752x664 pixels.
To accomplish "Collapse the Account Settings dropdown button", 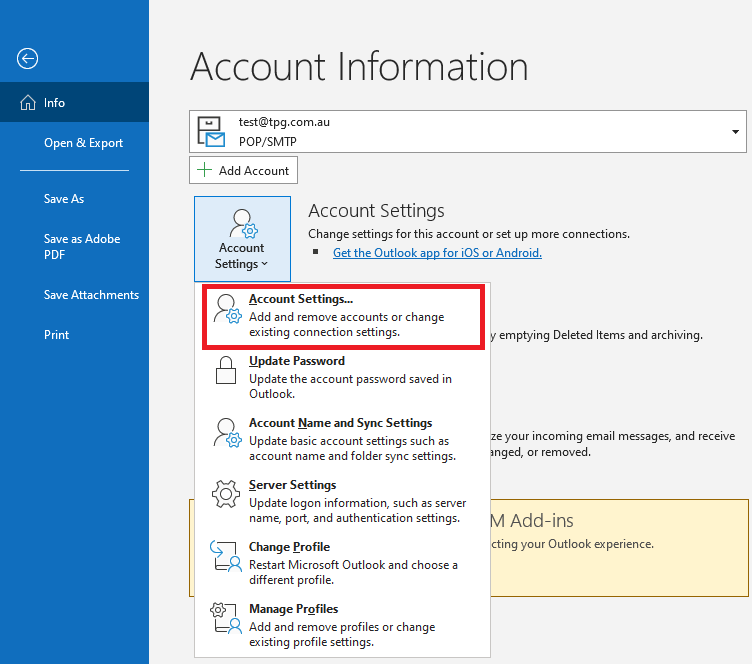I will pyautogui.click(x=242, y=239).
